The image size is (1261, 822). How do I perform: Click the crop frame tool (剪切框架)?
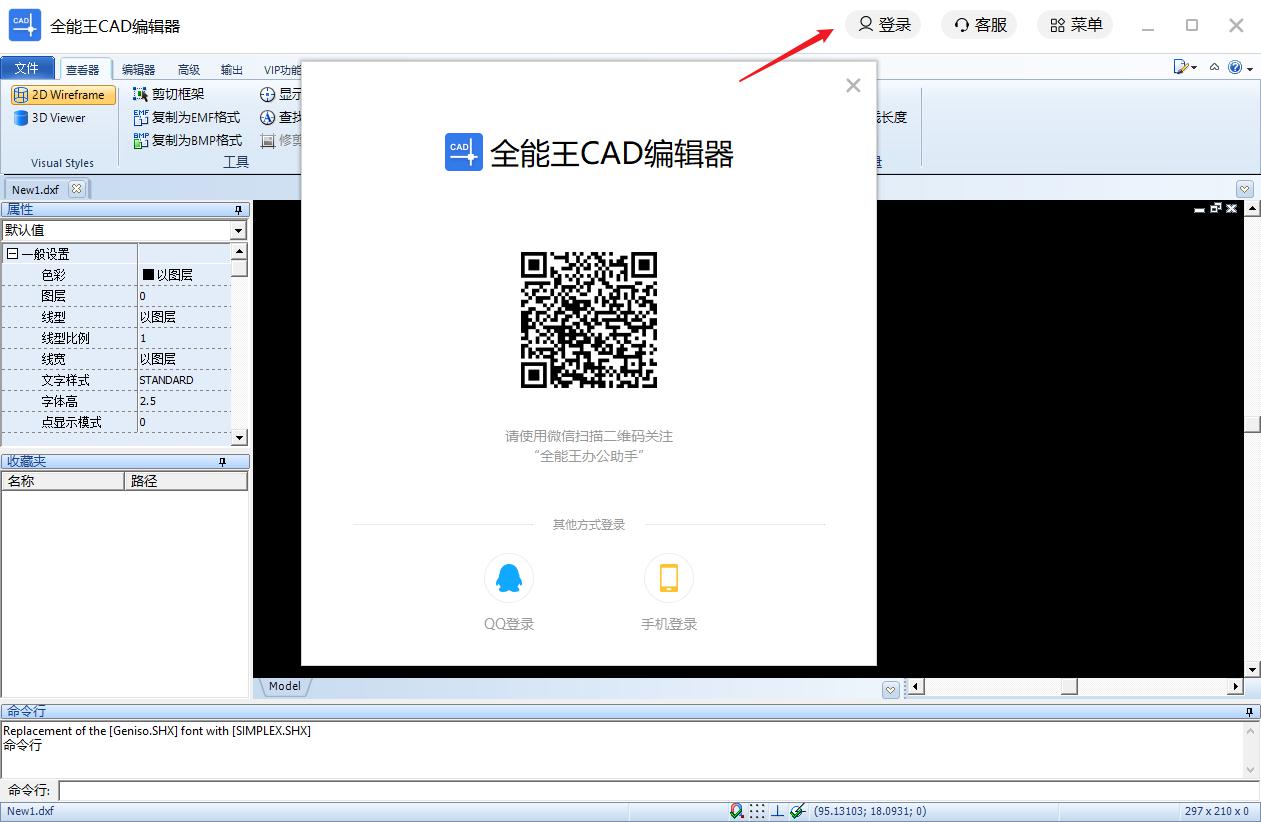coord(168,94)
